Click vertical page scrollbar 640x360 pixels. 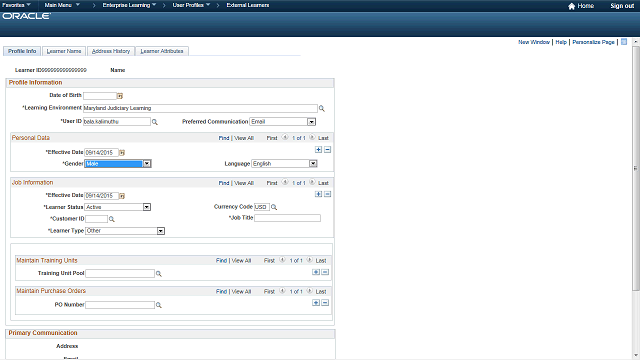click(x=635, y=168)
